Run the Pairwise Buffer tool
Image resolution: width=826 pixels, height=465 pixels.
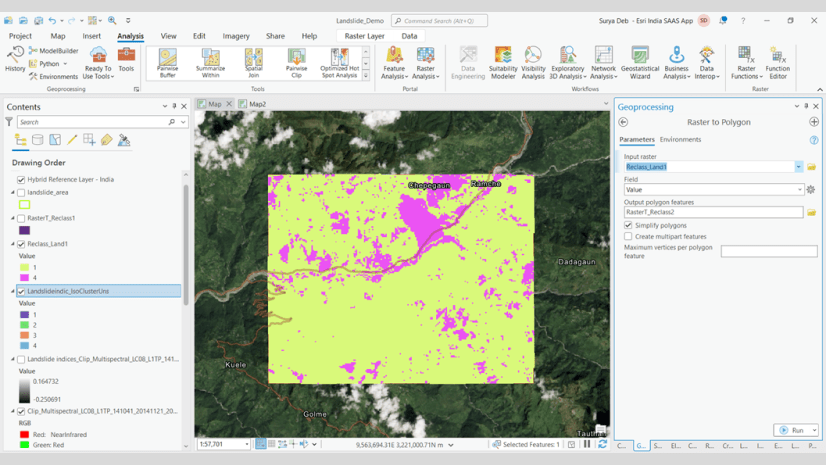point(168,63)
